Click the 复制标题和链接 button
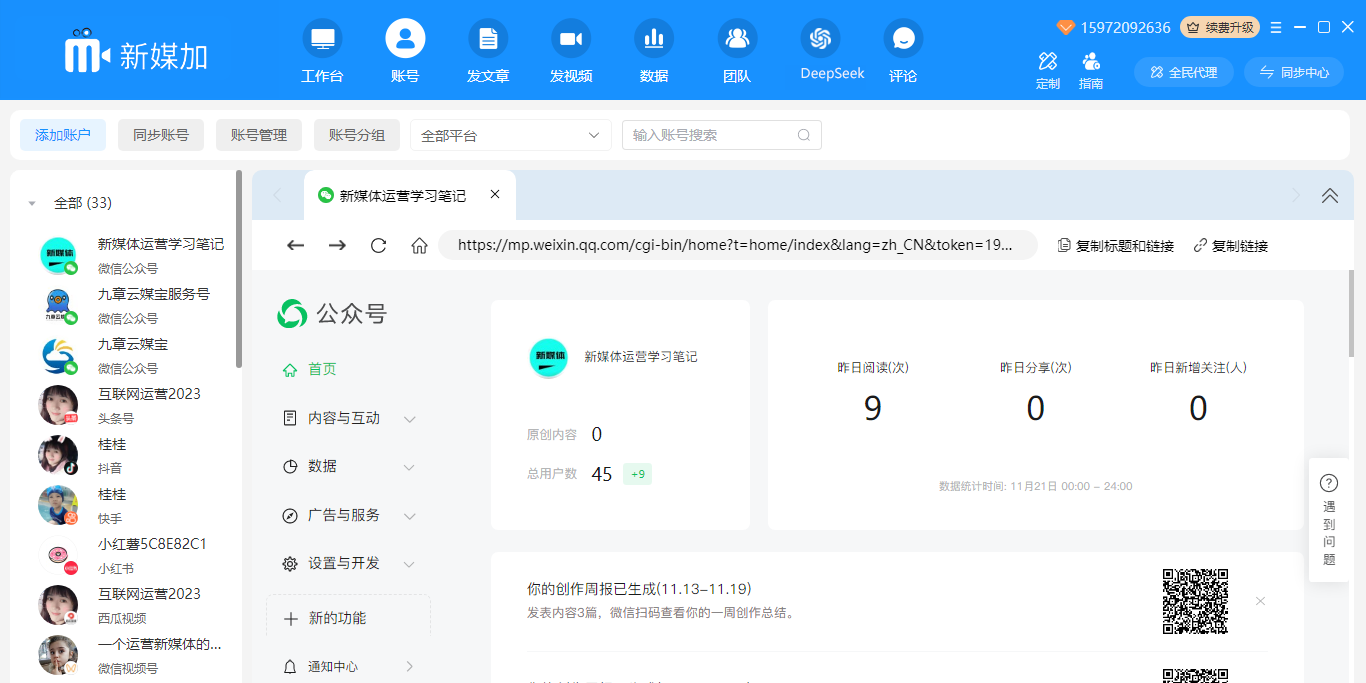Viewport: 1366px width, 683px height. (x=1116, y=246)
